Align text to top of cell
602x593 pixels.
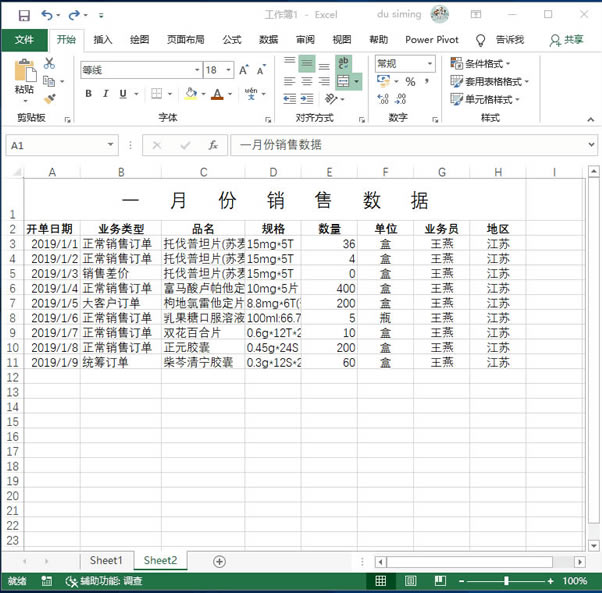click(x=289, y=63)
